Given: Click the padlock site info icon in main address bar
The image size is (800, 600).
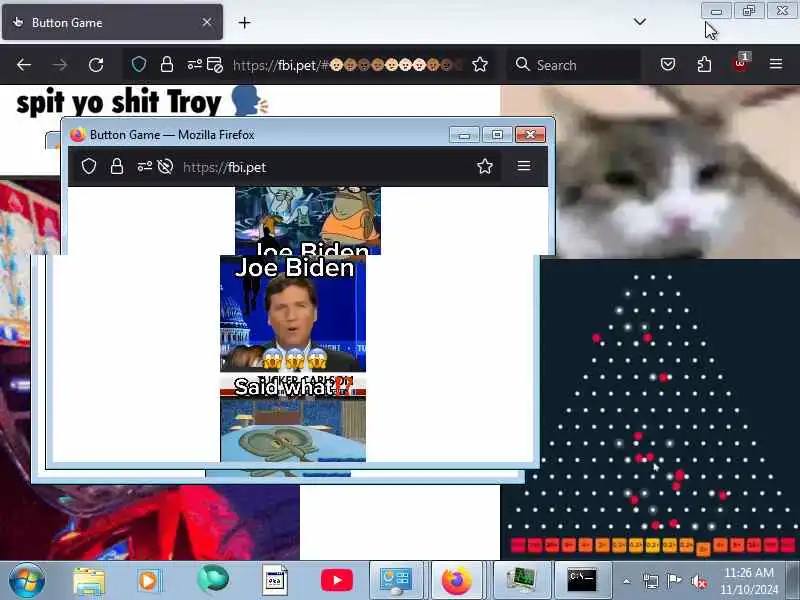Looking at the screenshot, I should pyautogui.click(x=167, y=64).
